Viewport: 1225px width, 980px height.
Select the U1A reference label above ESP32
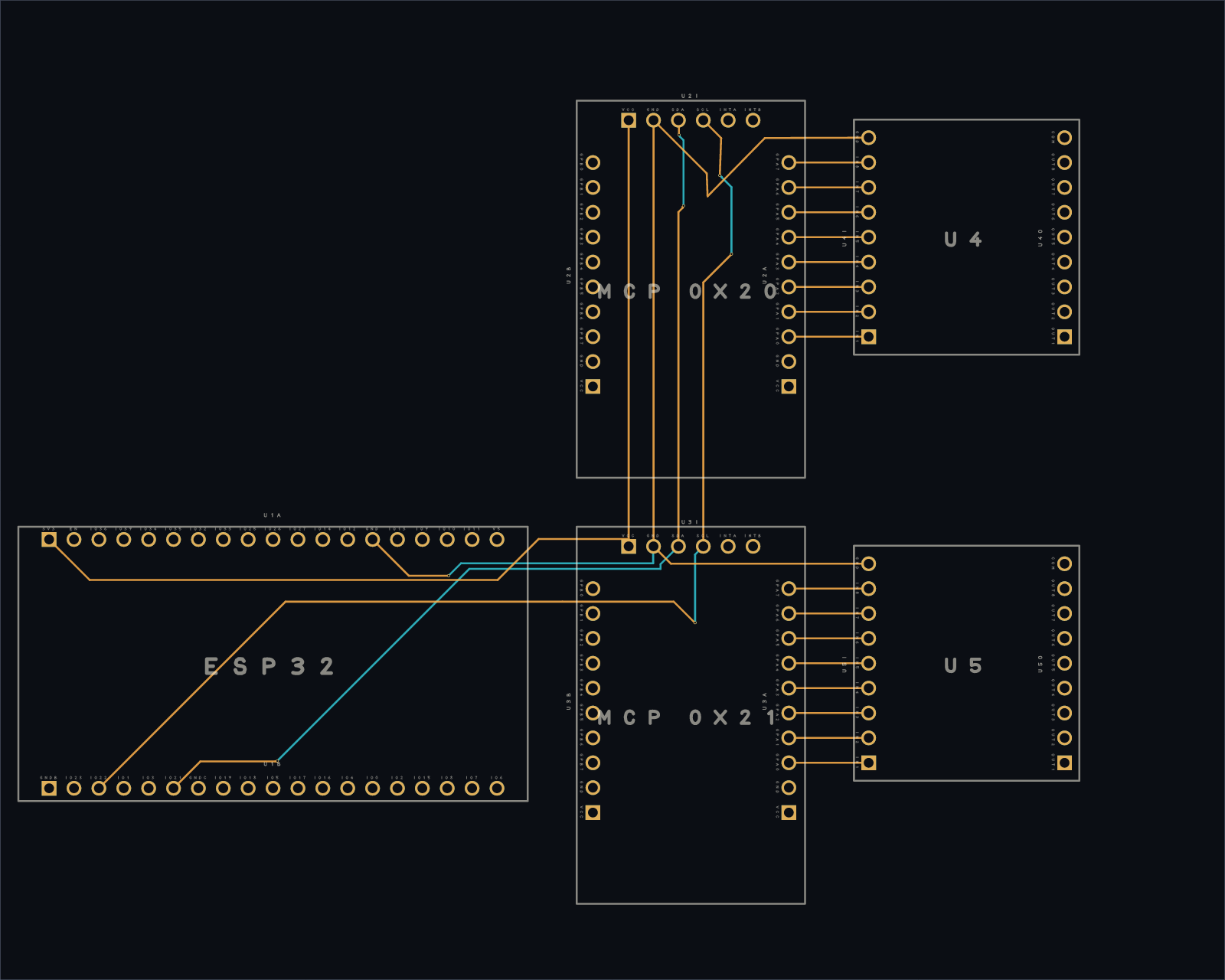tap(273, 515)
